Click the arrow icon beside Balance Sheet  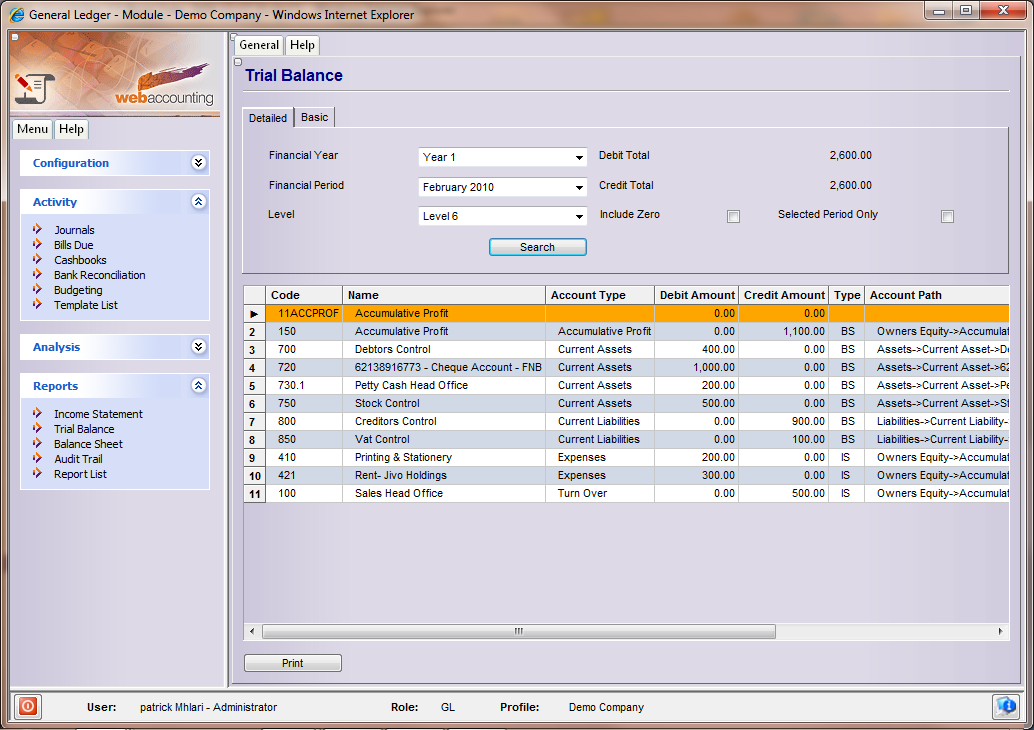(x=38, y=444)
